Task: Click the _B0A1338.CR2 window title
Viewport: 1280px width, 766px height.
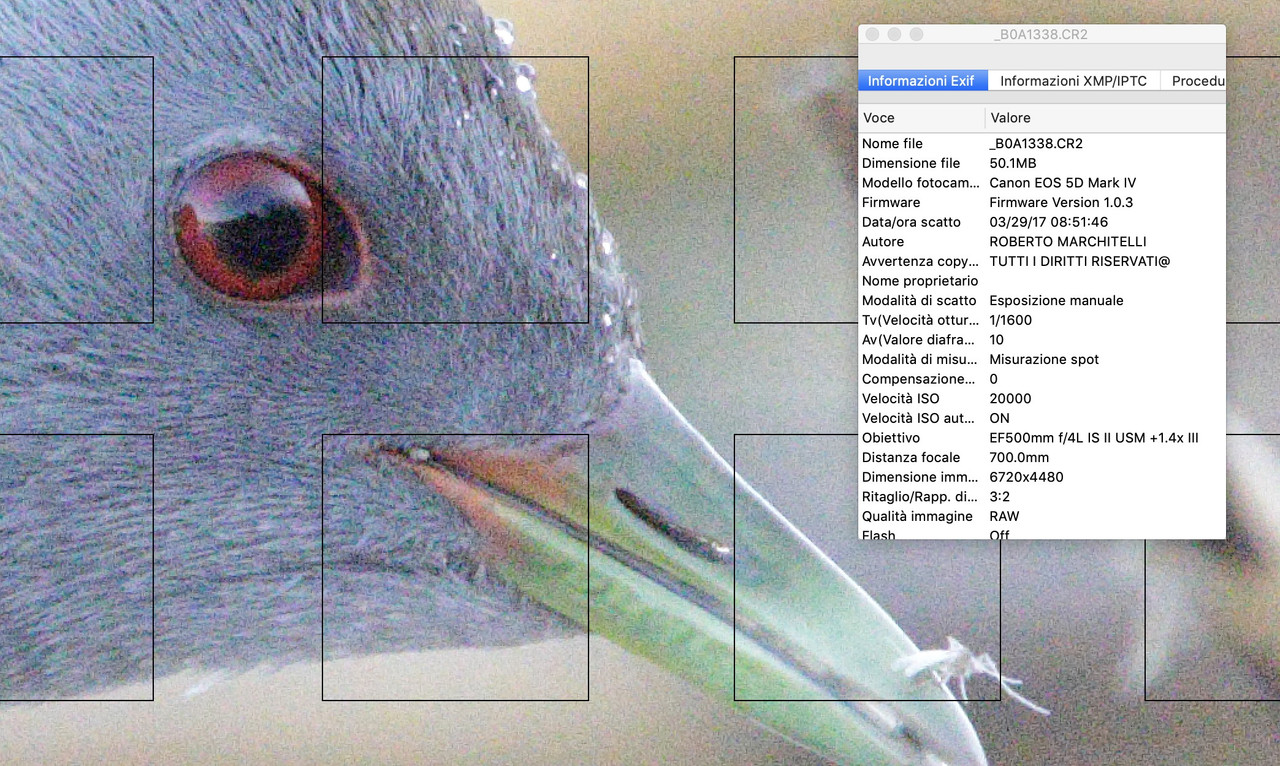Action: pyautogui.click(x=1041, y=34)
